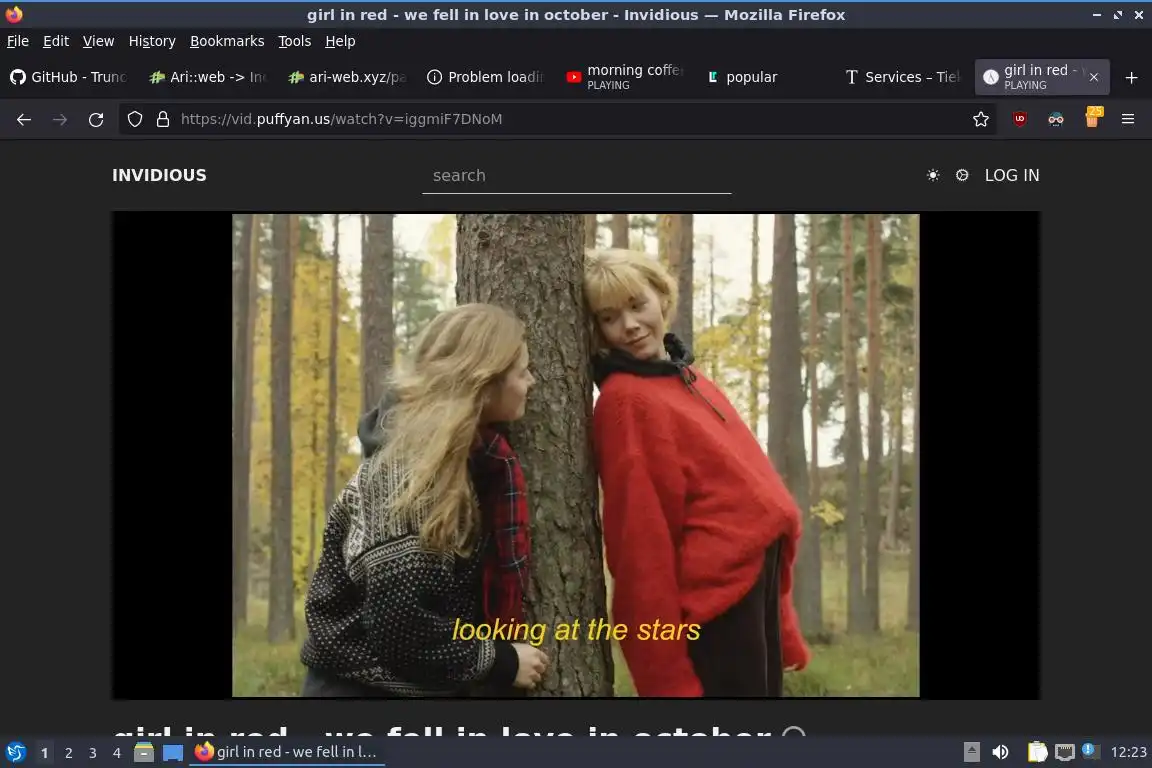Image resolution: width=1152 pixels, height=768 pixels.
Task: Open the glasses-icon extension in toolbar
Action: point(1056,119)
